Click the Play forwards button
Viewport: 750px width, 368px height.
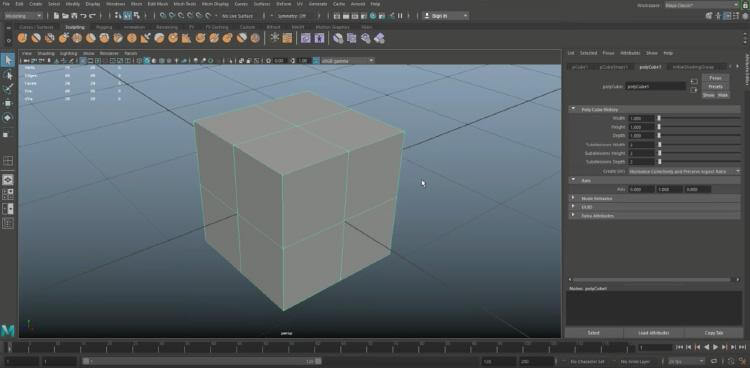pyautogui.click(x=716, y=347)
